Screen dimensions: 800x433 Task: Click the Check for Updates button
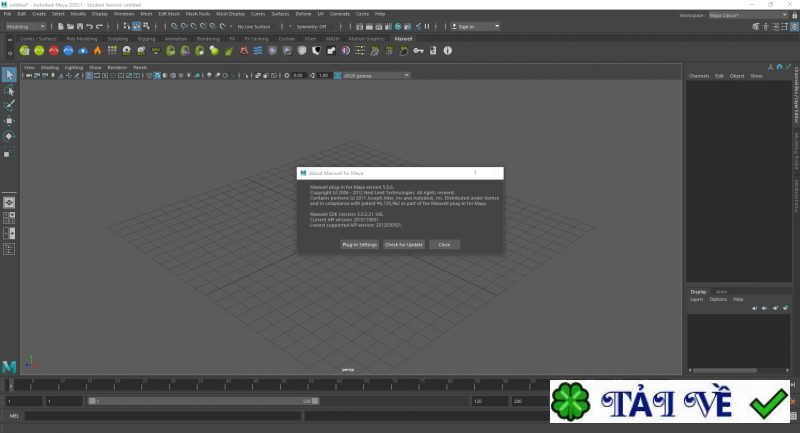coord(404,244)
